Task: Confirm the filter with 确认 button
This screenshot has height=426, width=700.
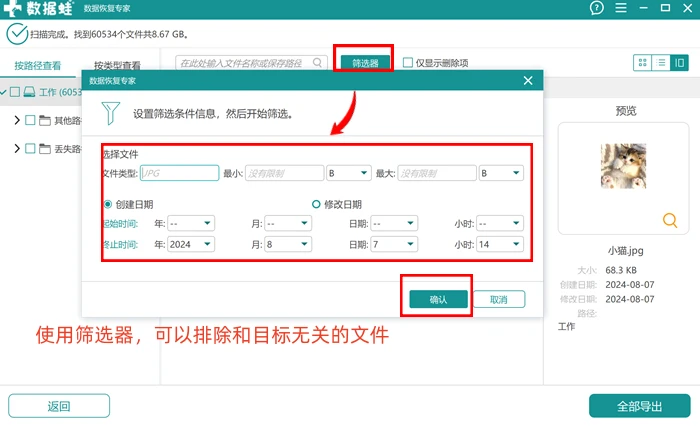Action: [438, 299]
